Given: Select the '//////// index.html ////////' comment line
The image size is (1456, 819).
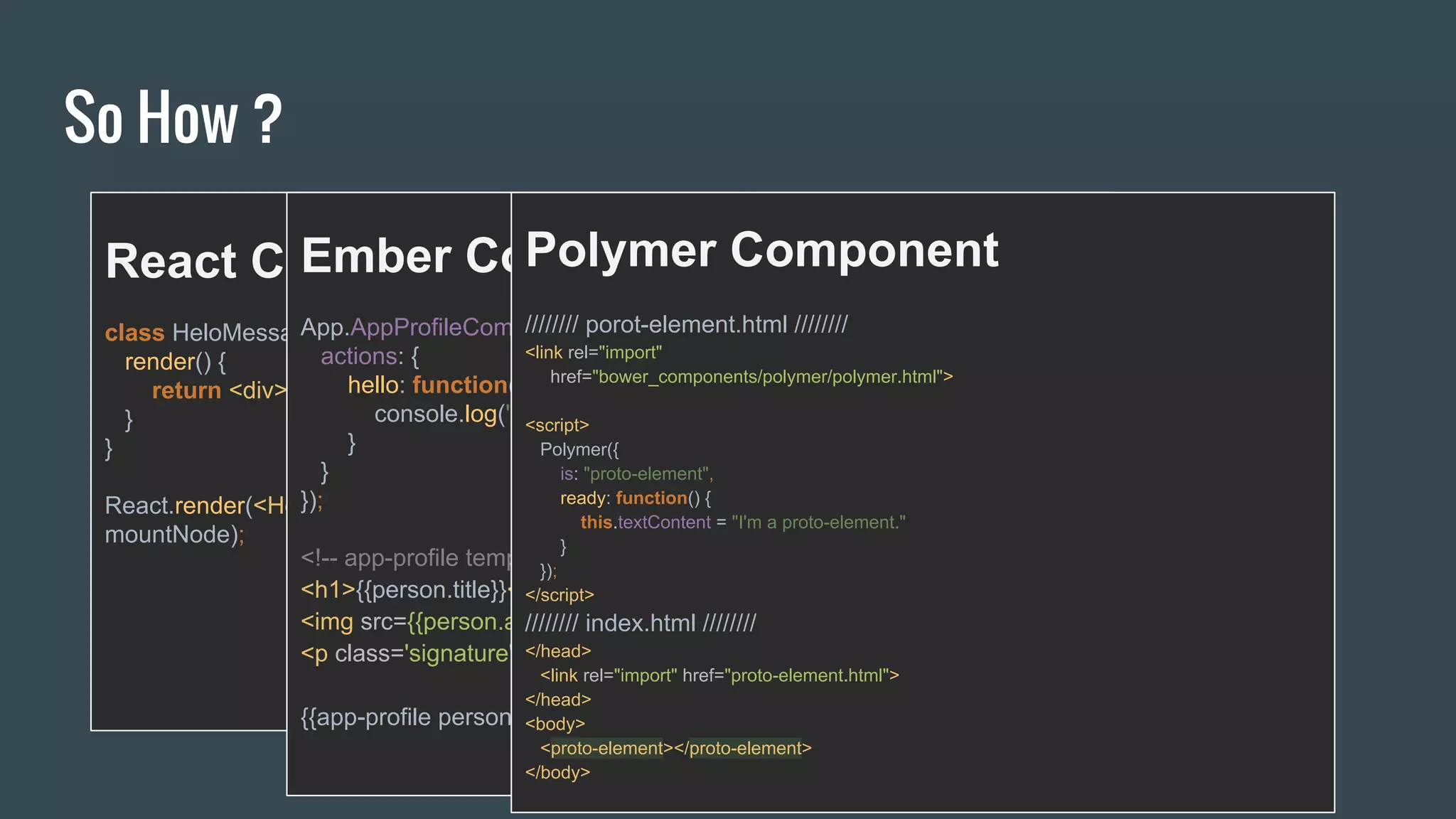Looking at the screenshot, I should (x=641, y=623).
